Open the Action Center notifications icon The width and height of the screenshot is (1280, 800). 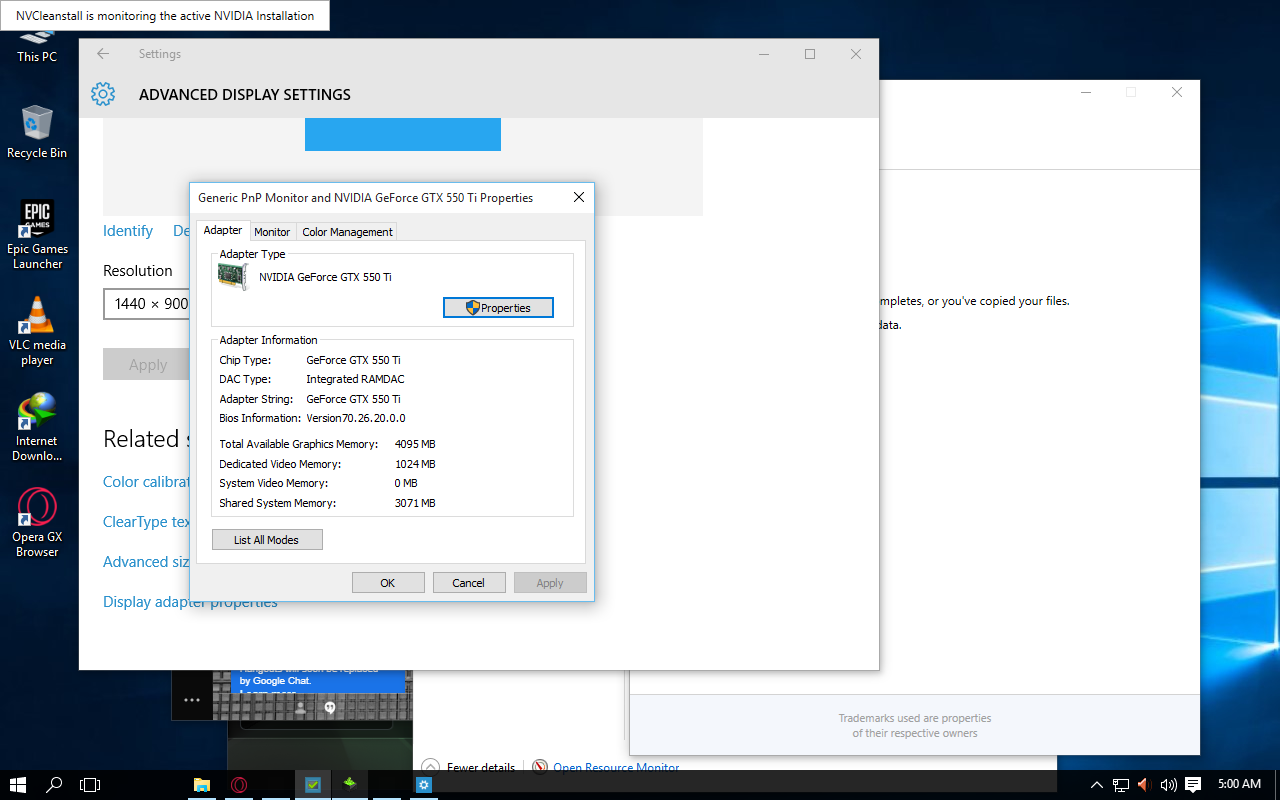click(1192, 784)
